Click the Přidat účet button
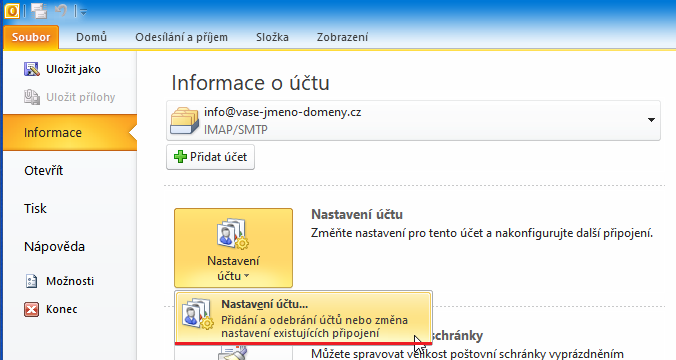The width and height of the screenshot is (676, 360). 210,157
